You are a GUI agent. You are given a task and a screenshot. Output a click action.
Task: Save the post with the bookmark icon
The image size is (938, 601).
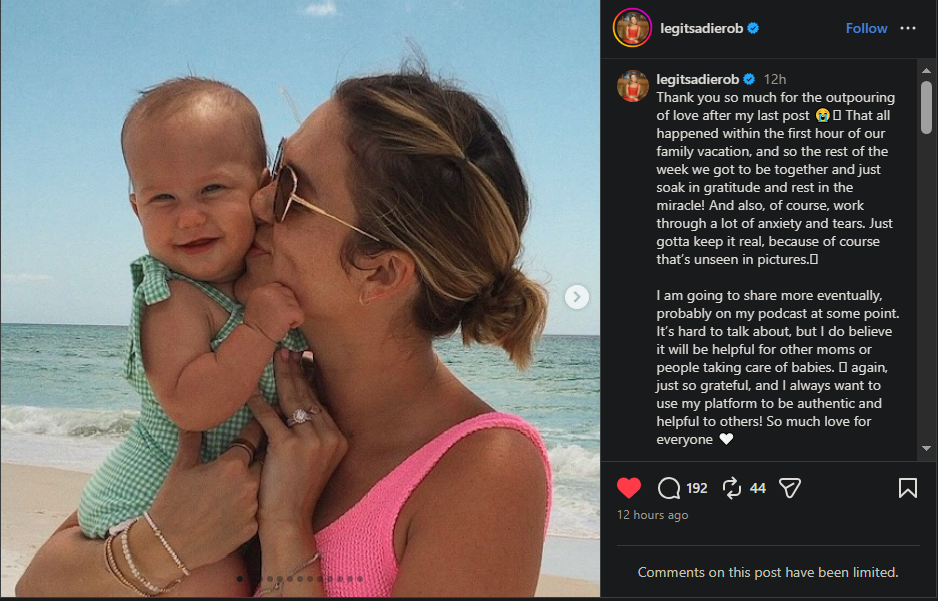pyautogui.click(x=907, y=488)
